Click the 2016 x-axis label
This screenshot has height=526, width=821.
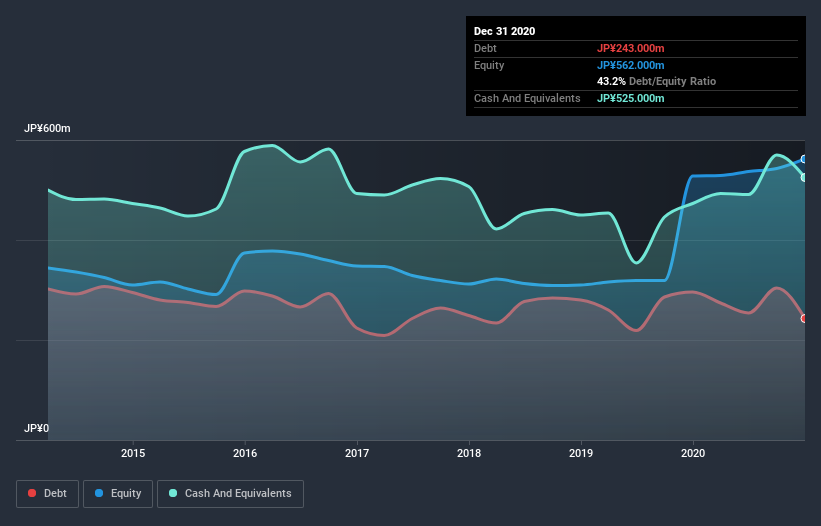tap(245, 453)
